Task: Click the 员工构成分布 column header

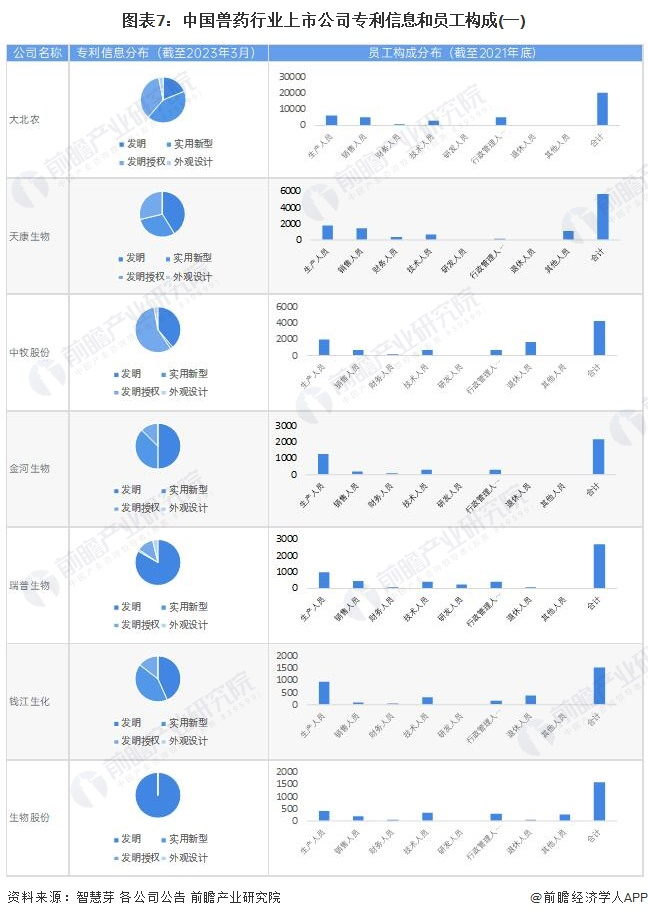Action: pyautogui.click(x=455, y=52)
